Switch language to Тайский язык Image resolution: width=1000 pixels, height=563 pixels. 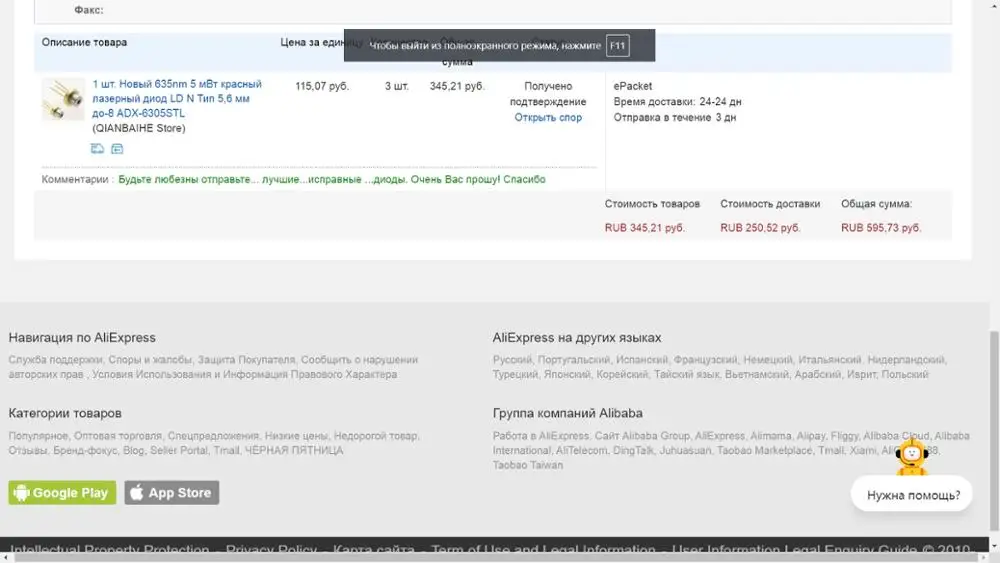(686, 374)
